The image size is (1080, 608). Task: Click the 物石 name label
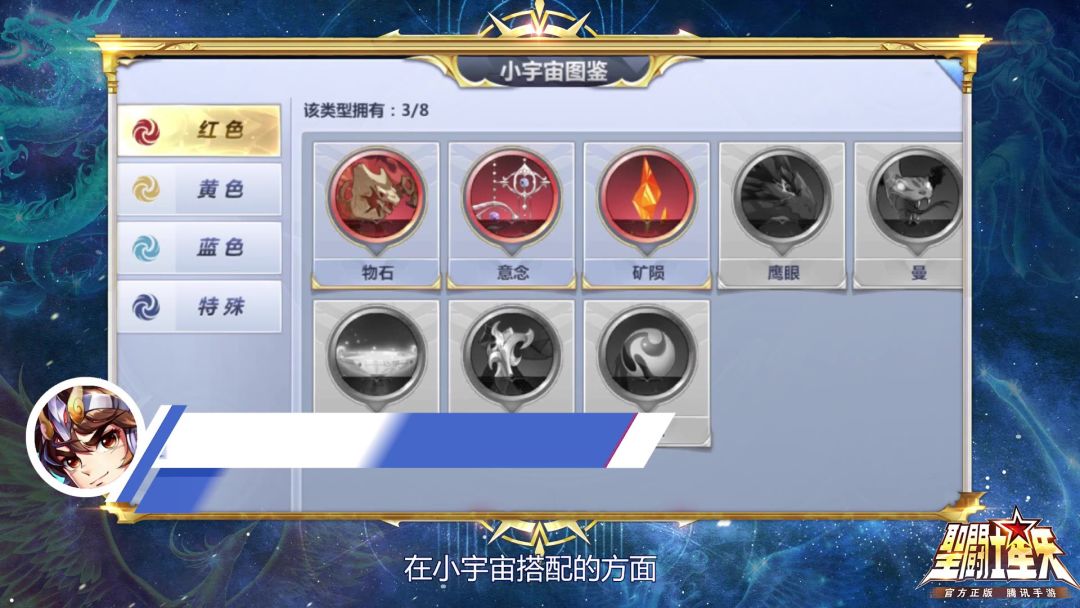pyautogui.click(x=377, y=273)
